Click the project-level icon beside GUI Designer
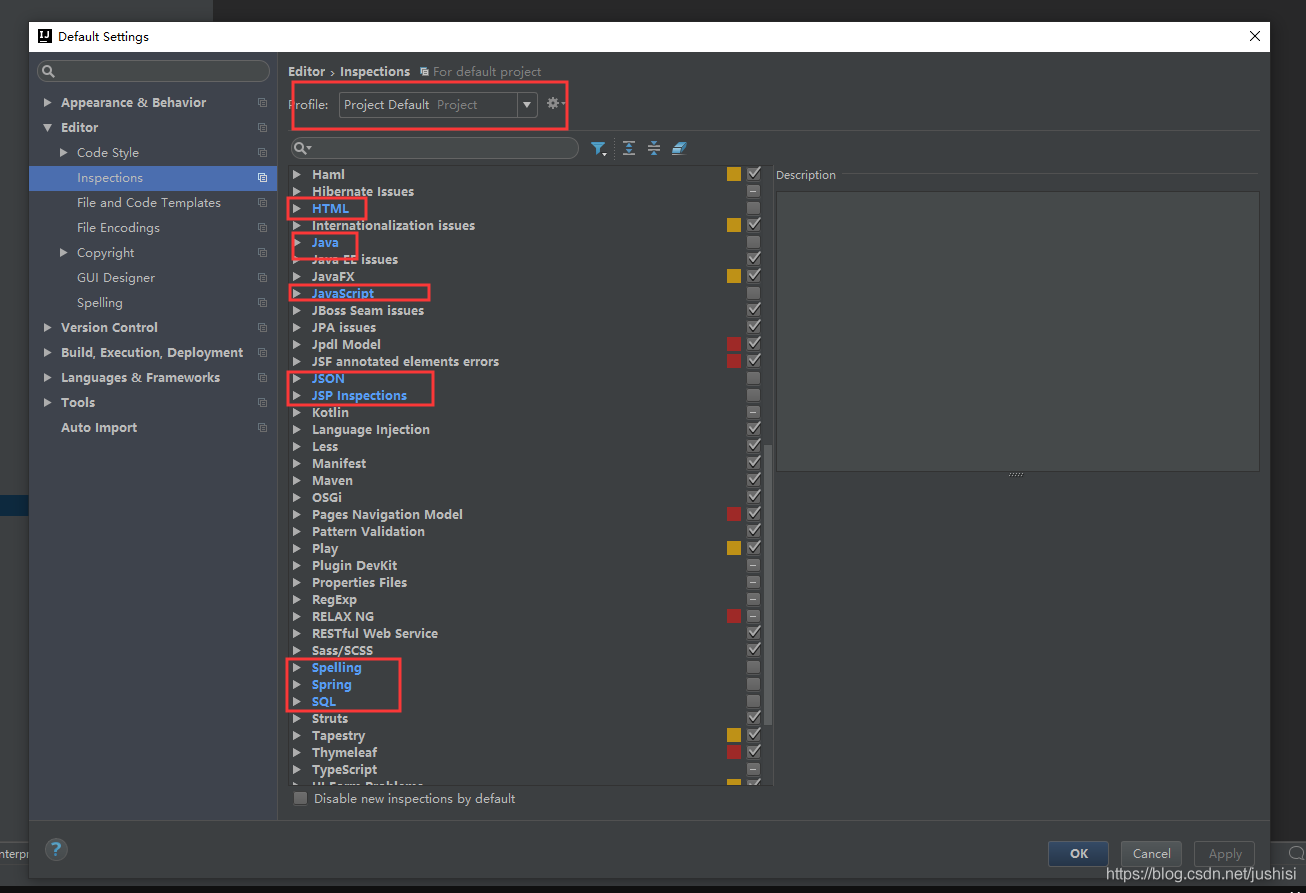 [x=262, y=278]
